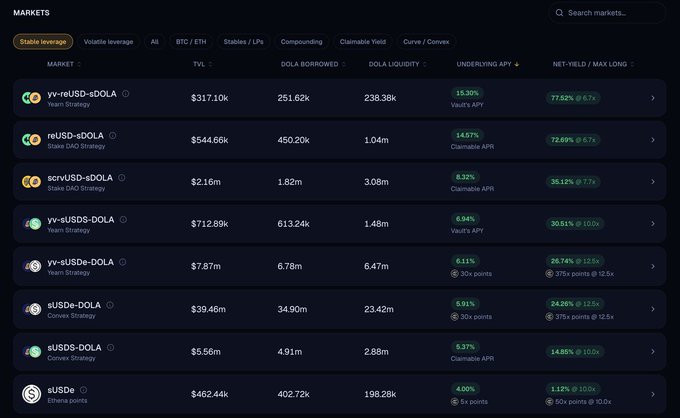Sort by DOLA BORROWED column
The height and width of the screenshot is (418, 680).
[313, 64]
